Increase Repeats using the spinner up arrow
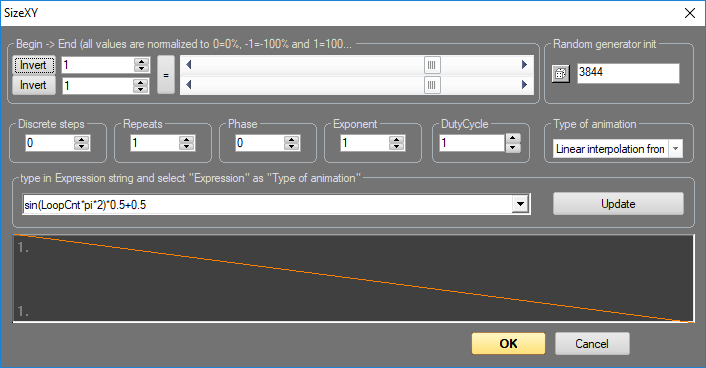 pyautogui.click(x=186, y=140)
